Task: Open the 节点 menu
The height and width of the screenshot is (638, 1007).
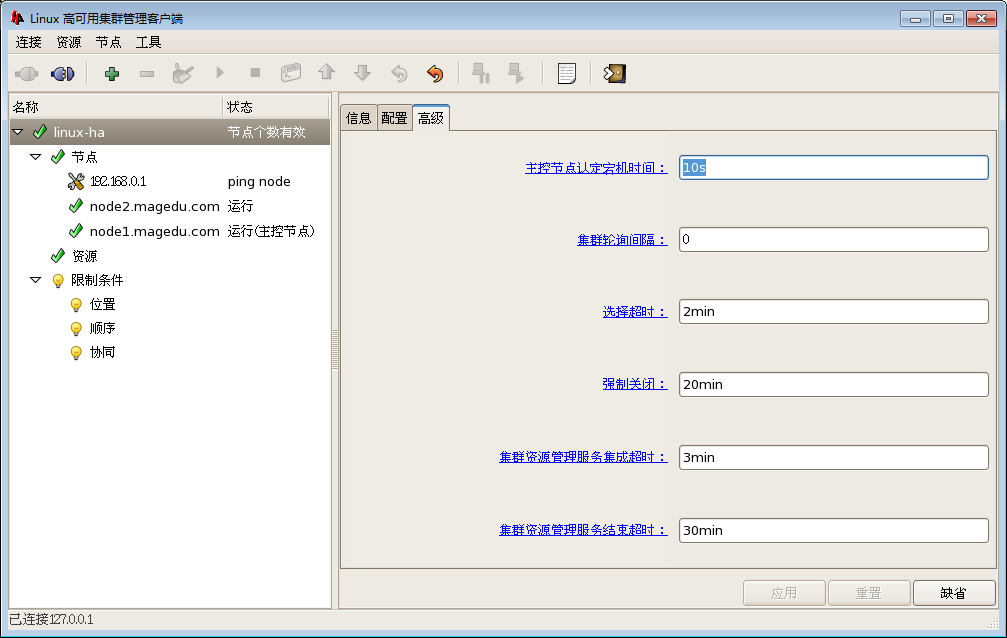Action: (x=109, y=42)
